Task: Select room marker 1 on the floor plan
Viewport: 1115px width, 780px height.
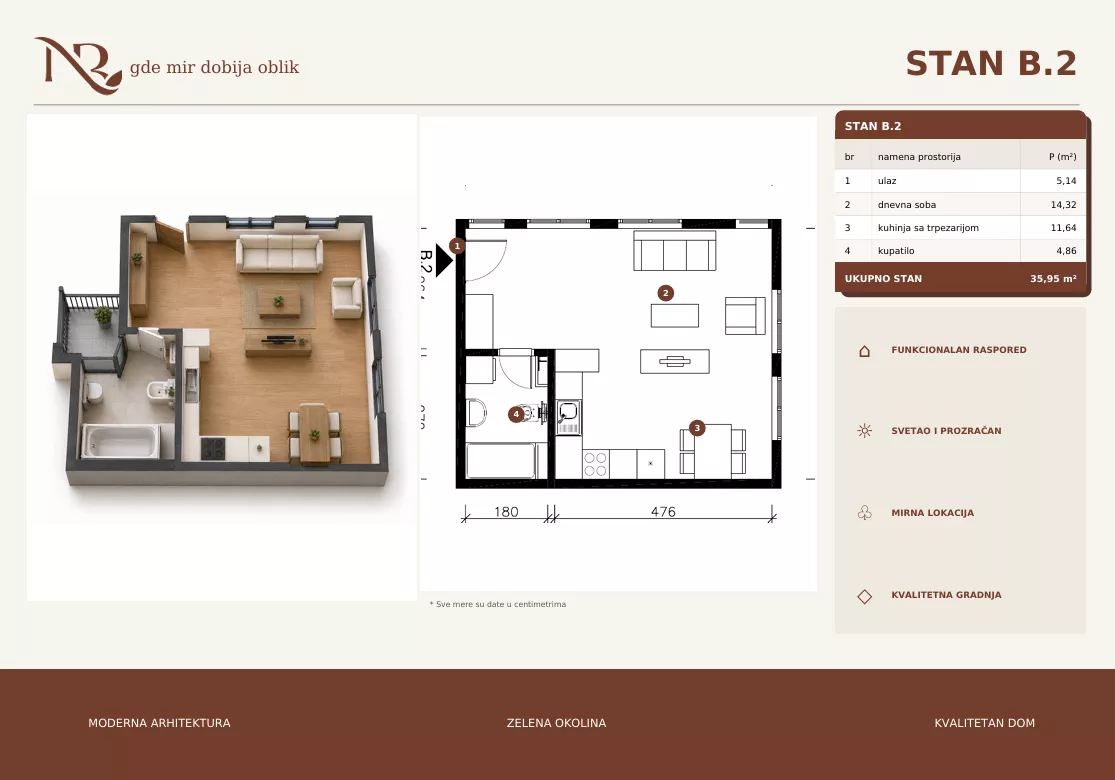Action: tap(457, 246)
